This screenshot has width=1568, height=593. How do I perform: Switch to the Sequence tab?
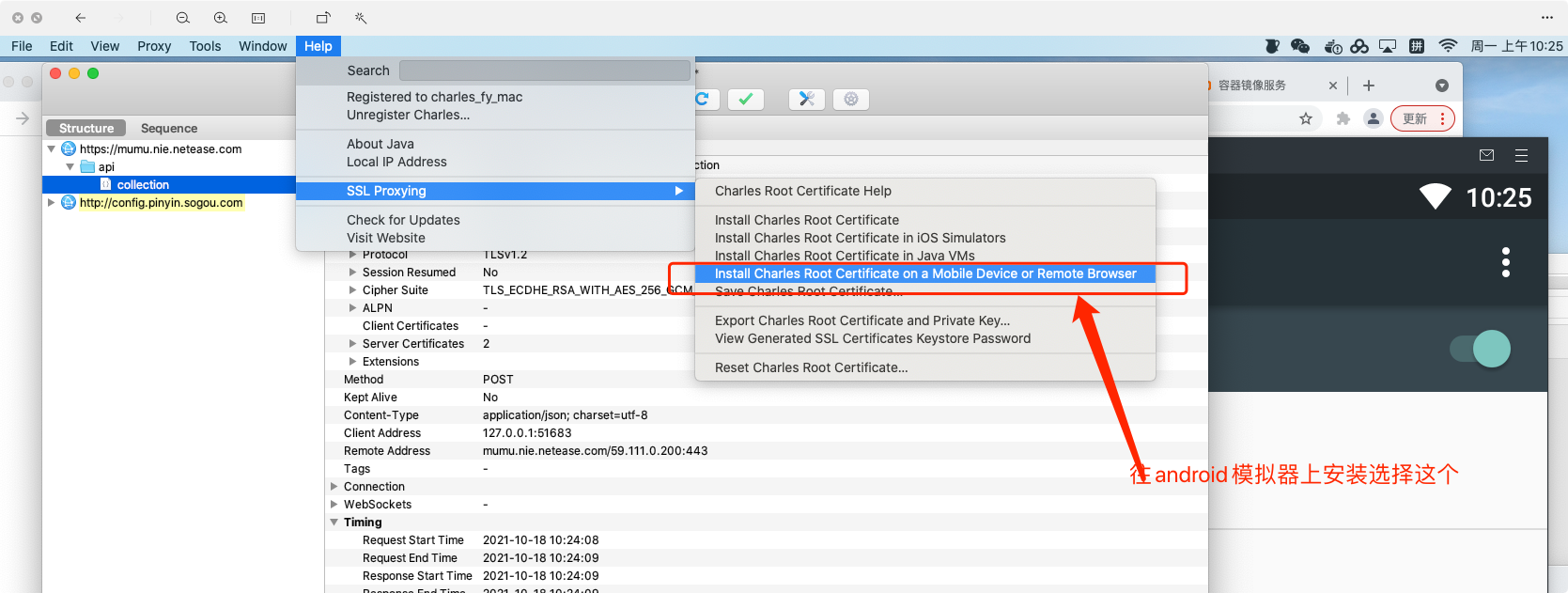pyautogui.click(x=169, y=128)
